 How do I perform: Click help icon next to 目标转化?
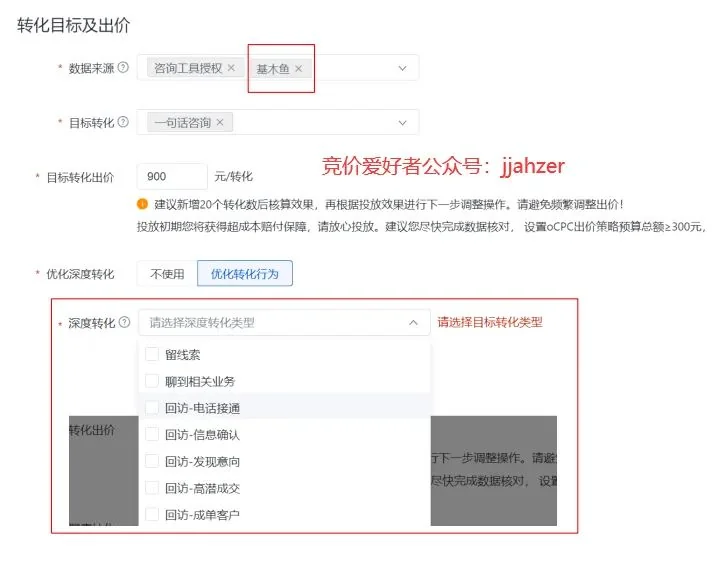pos(123,122)
